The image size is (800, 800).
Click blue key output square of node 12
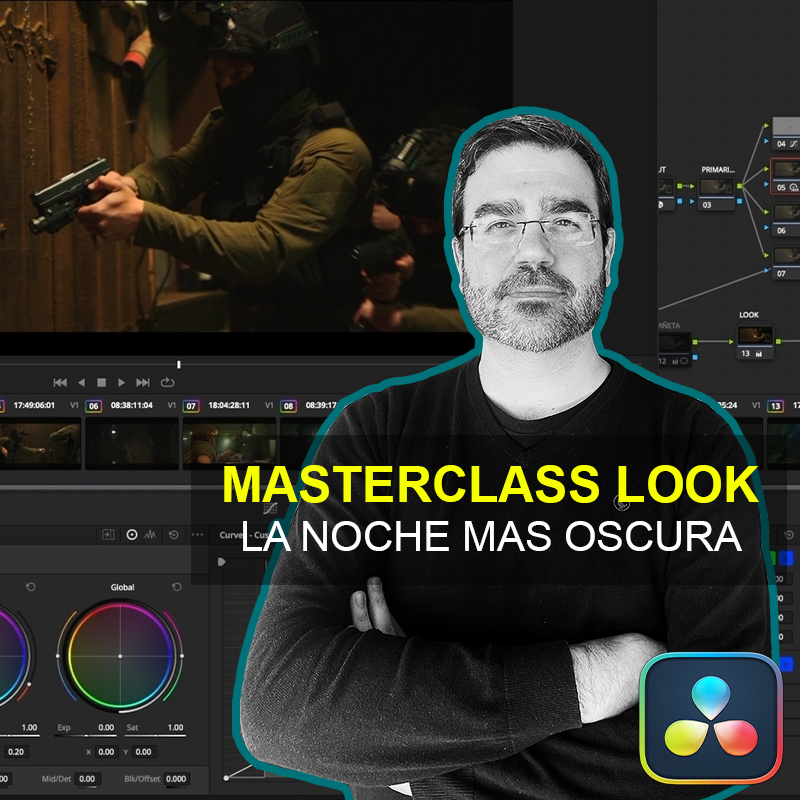click(x=695, y=357)
